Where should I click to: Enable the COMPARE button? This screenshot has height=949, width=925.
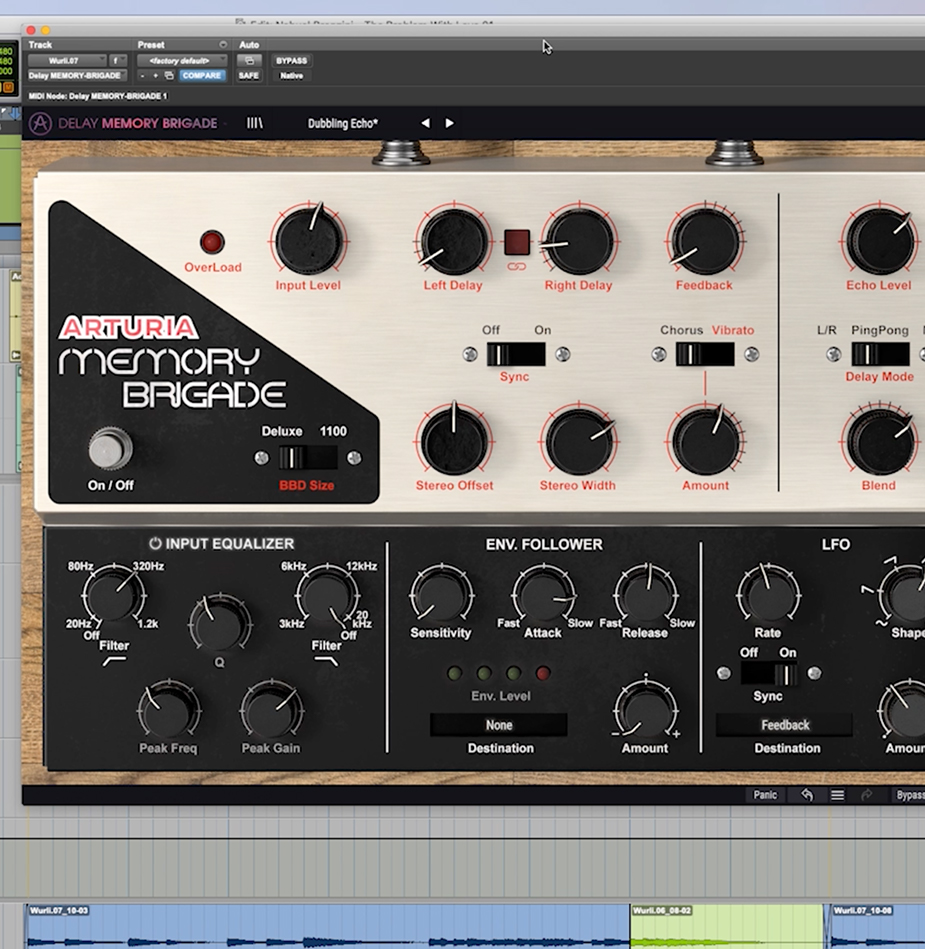202,76
